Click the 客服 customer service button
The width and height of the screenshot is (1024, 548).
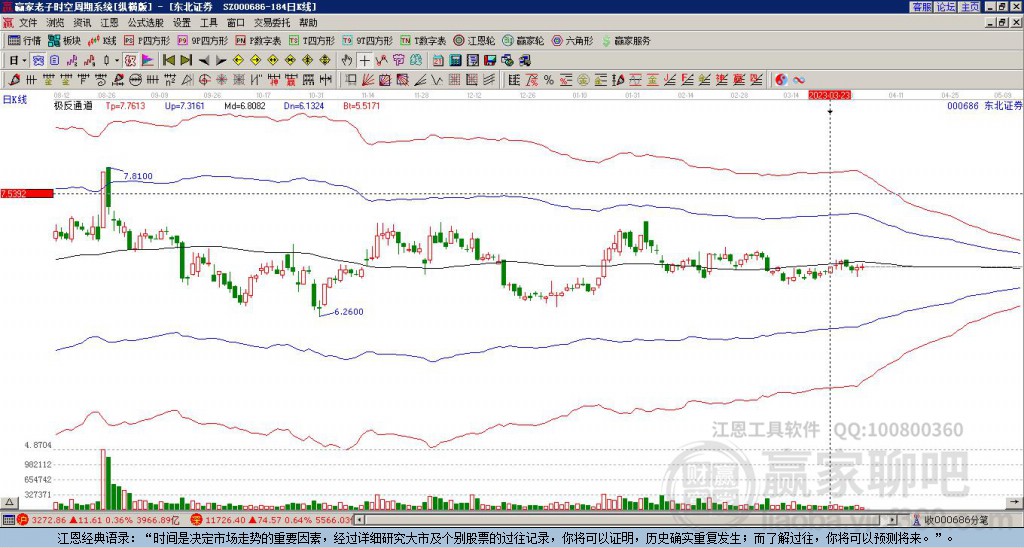[x=921, y=7]
